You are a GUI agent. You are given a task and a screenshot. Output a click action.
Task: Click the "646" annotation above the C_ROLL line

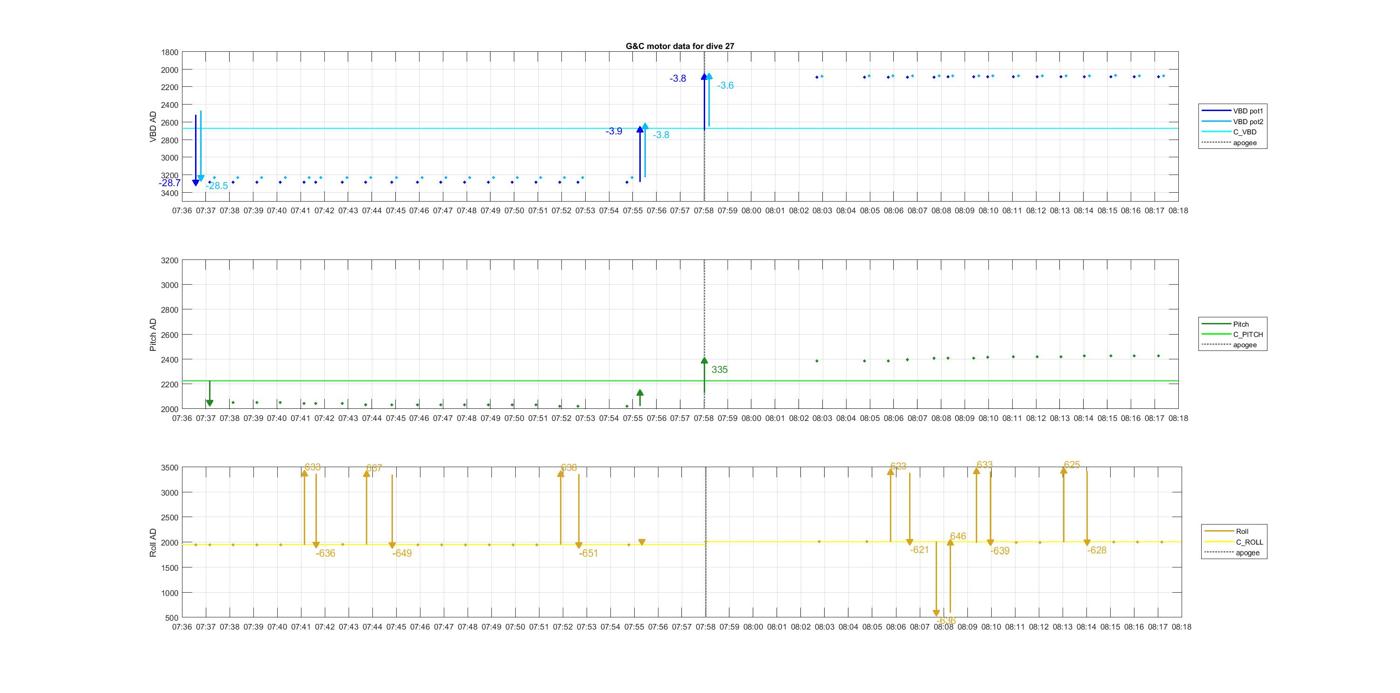pos(958,537)
